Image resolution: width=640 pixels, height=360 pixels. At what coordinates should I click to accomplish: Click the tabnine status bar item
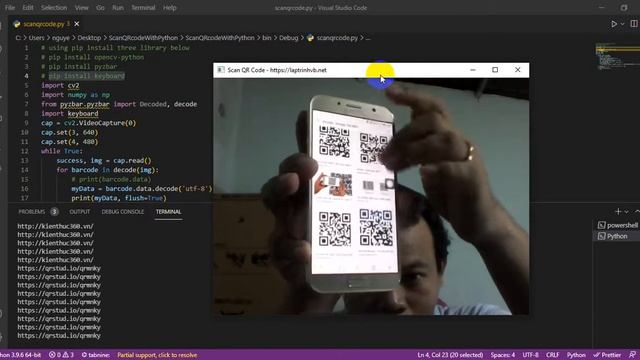click(96, 355)
